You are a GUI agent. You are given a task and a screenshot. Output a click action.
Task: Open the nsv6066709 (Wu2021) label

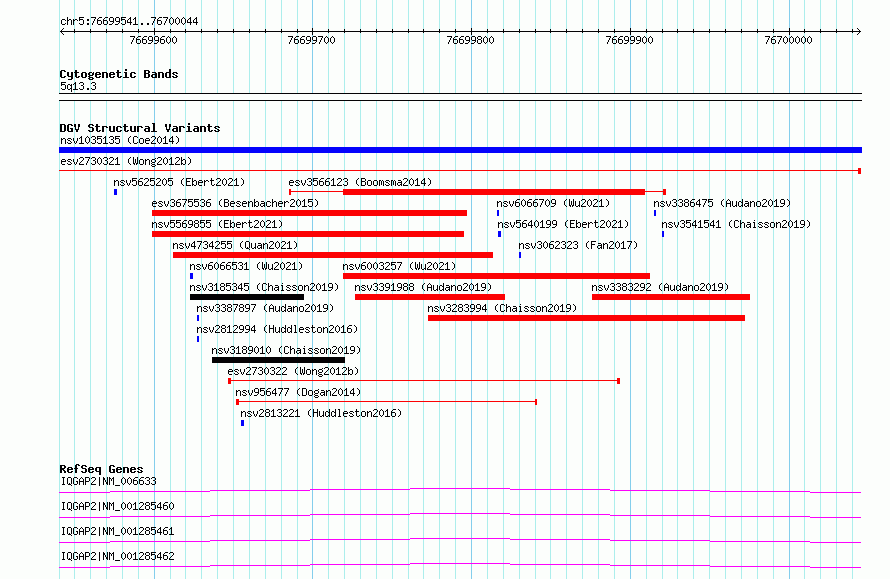(x=553, y=203)
